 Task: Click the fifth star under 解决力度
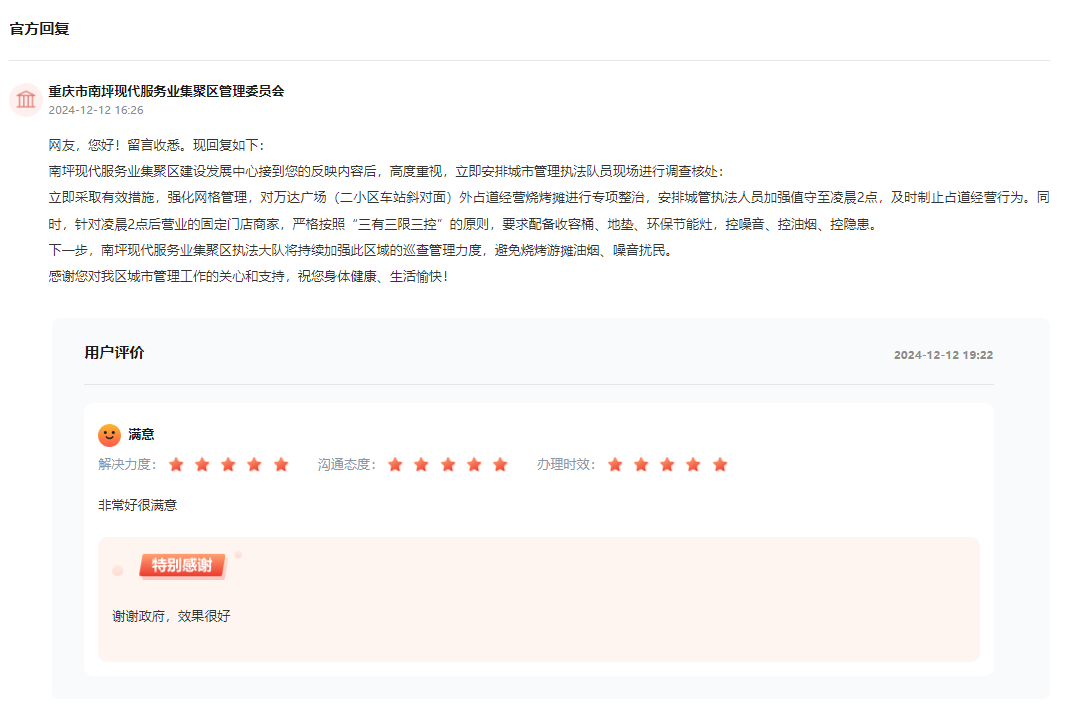pos(279,464)
